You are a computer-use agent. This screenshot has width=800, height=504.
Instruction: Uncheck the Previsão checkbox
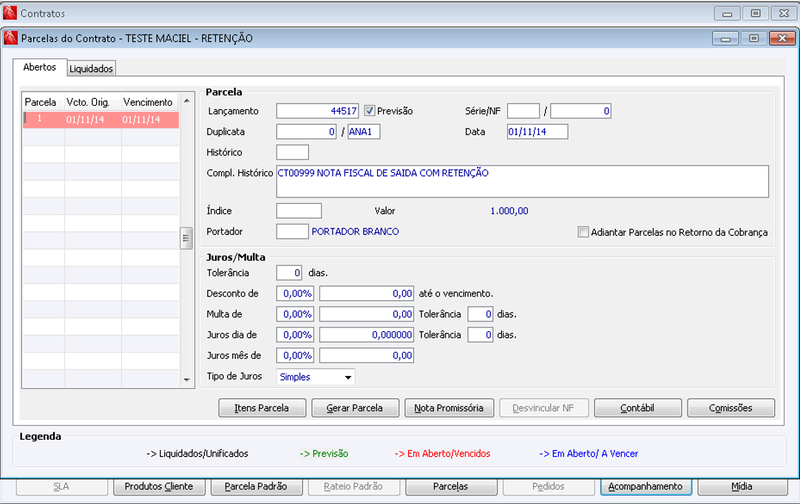pyautogui.click(x=369, y=111)
